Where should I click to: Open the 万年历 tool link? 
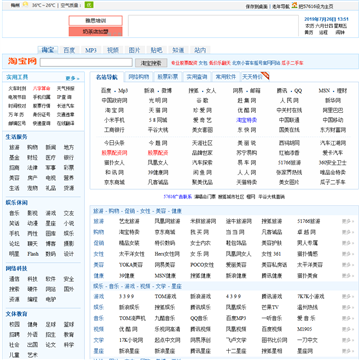click(x=16, y=114)
